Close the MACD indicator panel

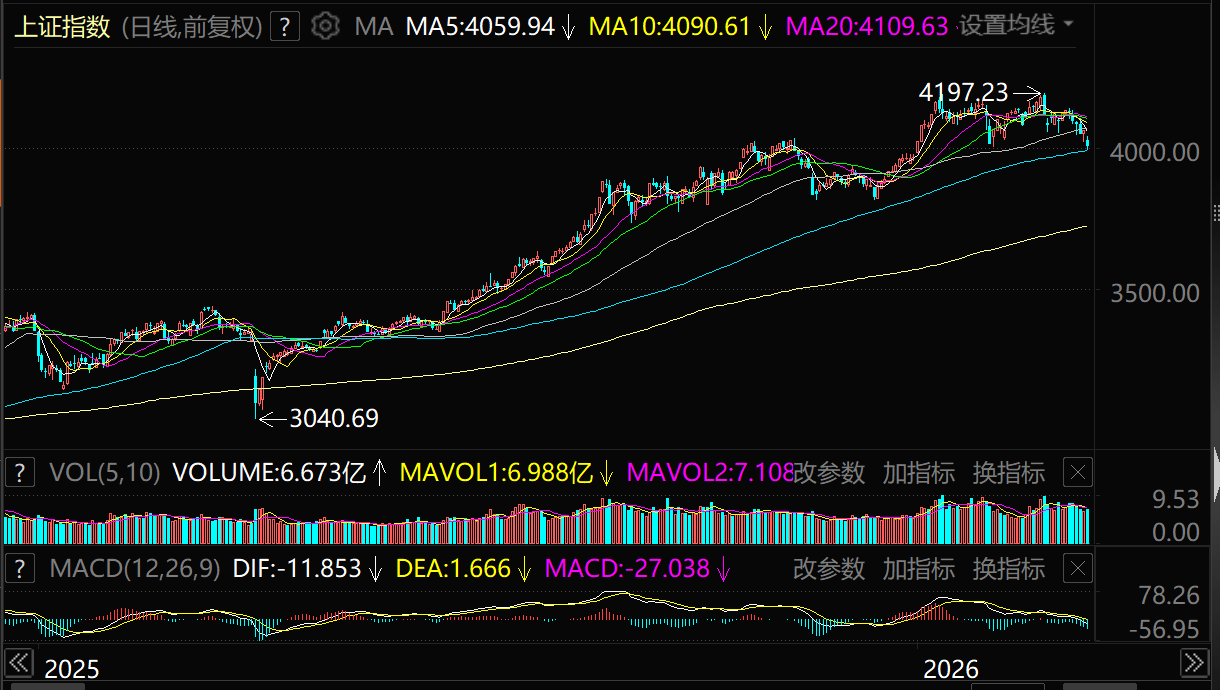1077,569
